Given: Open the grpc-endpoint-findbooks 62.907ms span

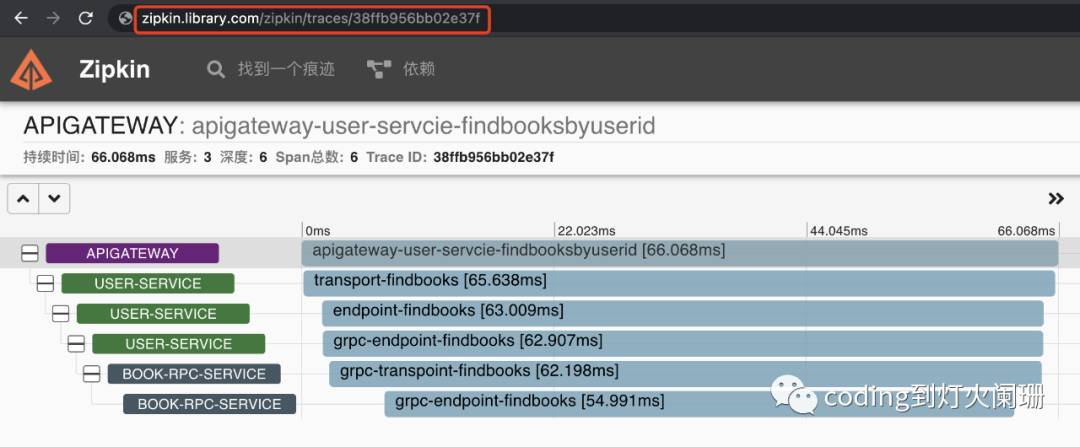Looking at the screenshot, I should [x=683, y=343].
